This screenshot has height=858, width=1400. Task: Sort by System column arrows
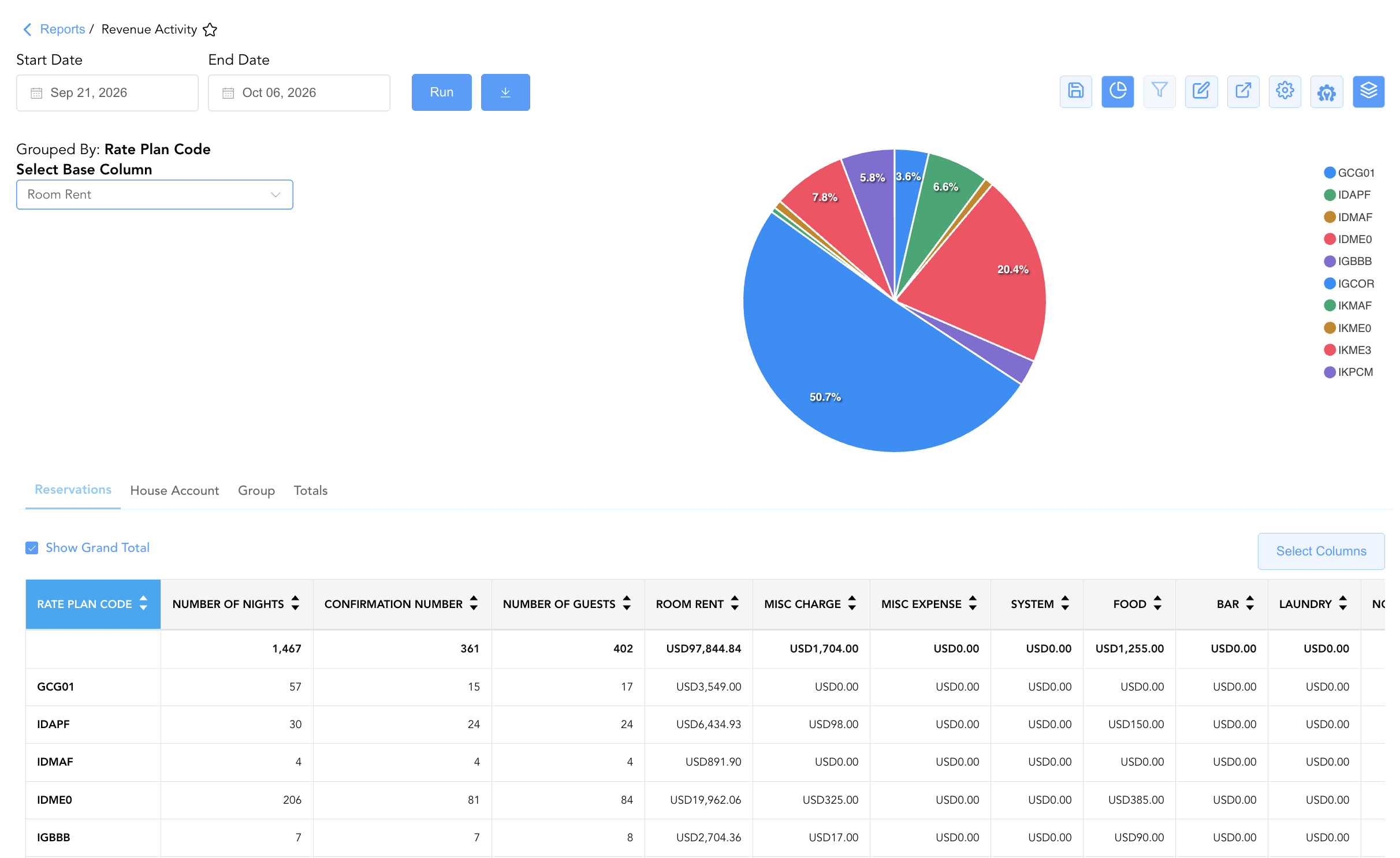click(1065, 603)
